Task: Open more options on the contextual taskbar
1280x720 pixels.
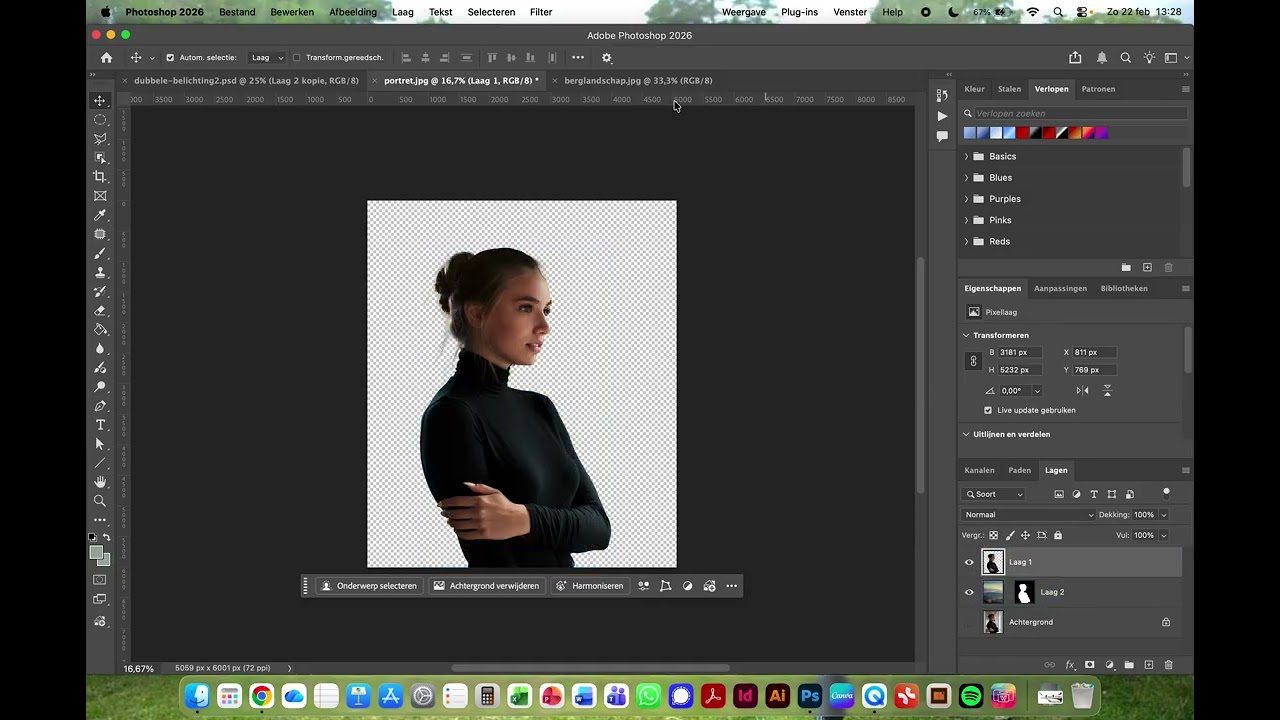Action: [x=731, y=586]
